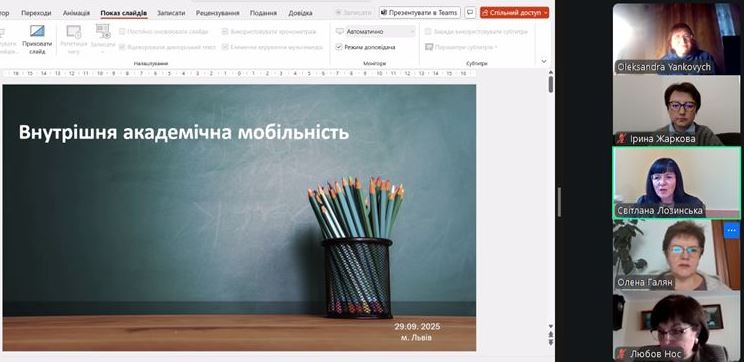Click the greyed Записати button near Teams
Screen dimensions: 744x362
[x=353, y=13]
